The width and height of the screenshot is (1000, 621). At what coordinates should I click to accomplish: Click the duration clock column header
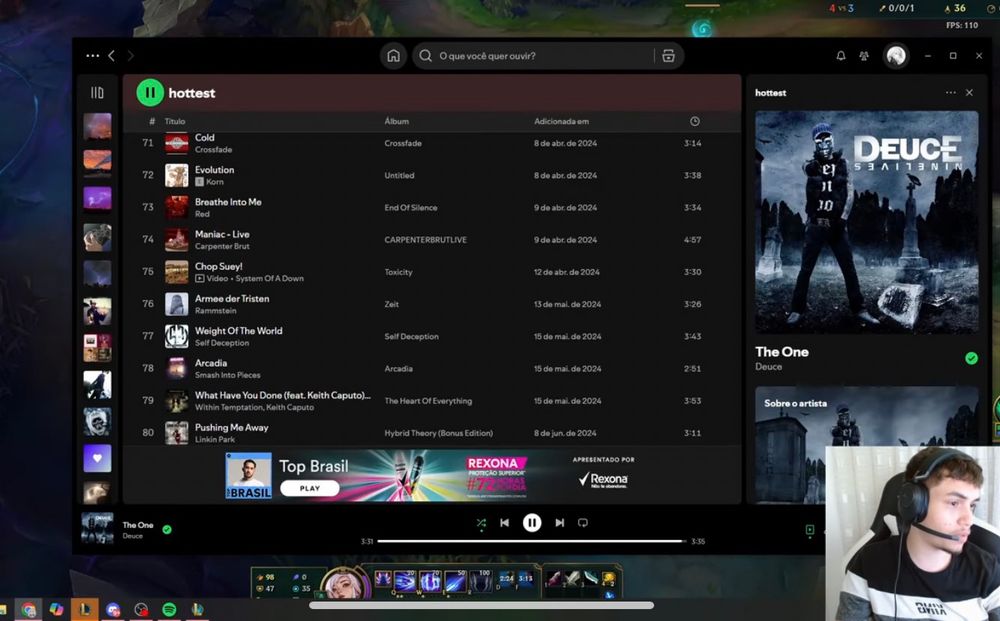[695, 121]
